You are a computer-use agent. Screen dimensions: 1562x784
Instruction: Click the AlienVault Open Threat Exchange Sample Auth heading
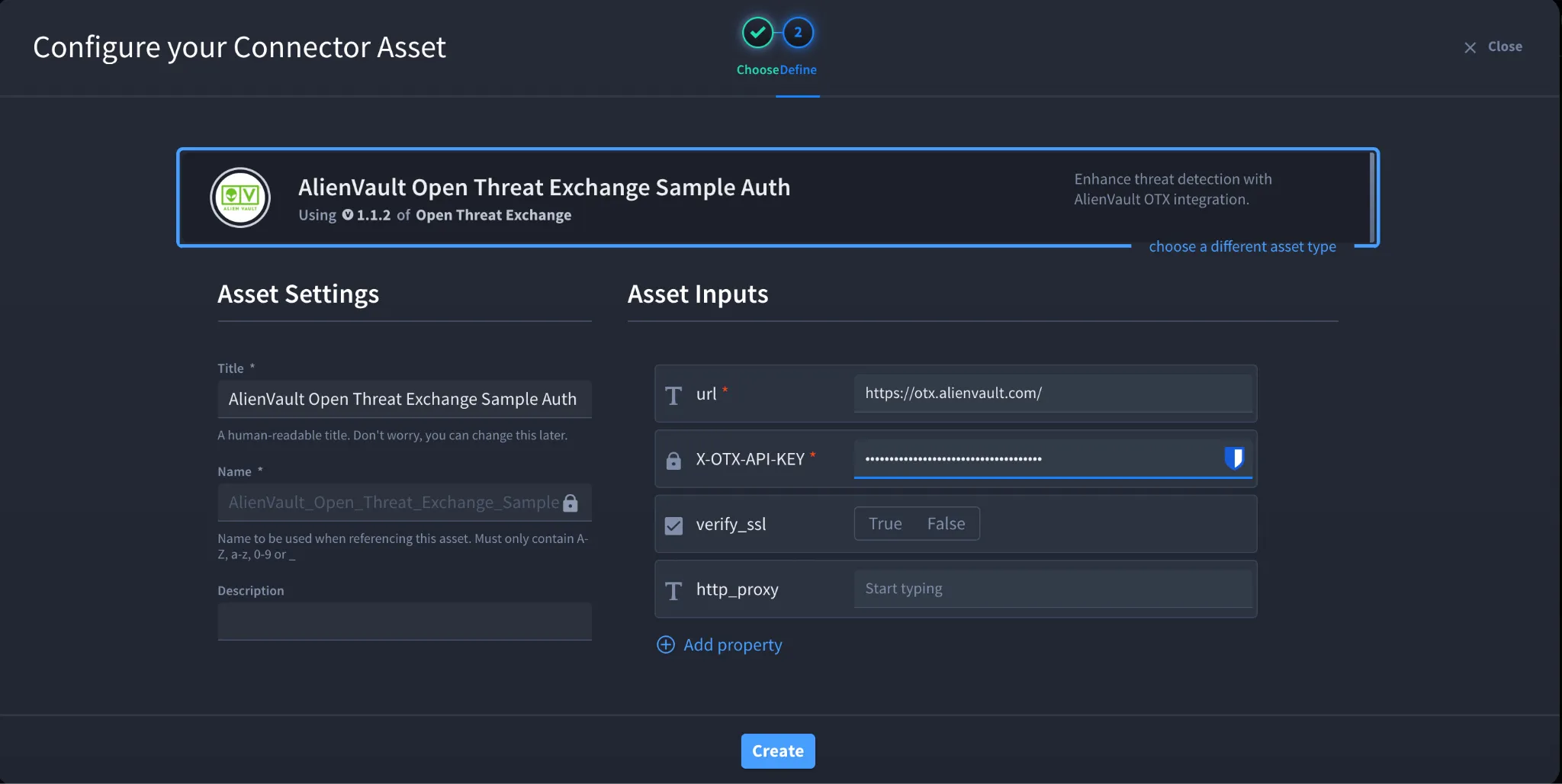544,188
